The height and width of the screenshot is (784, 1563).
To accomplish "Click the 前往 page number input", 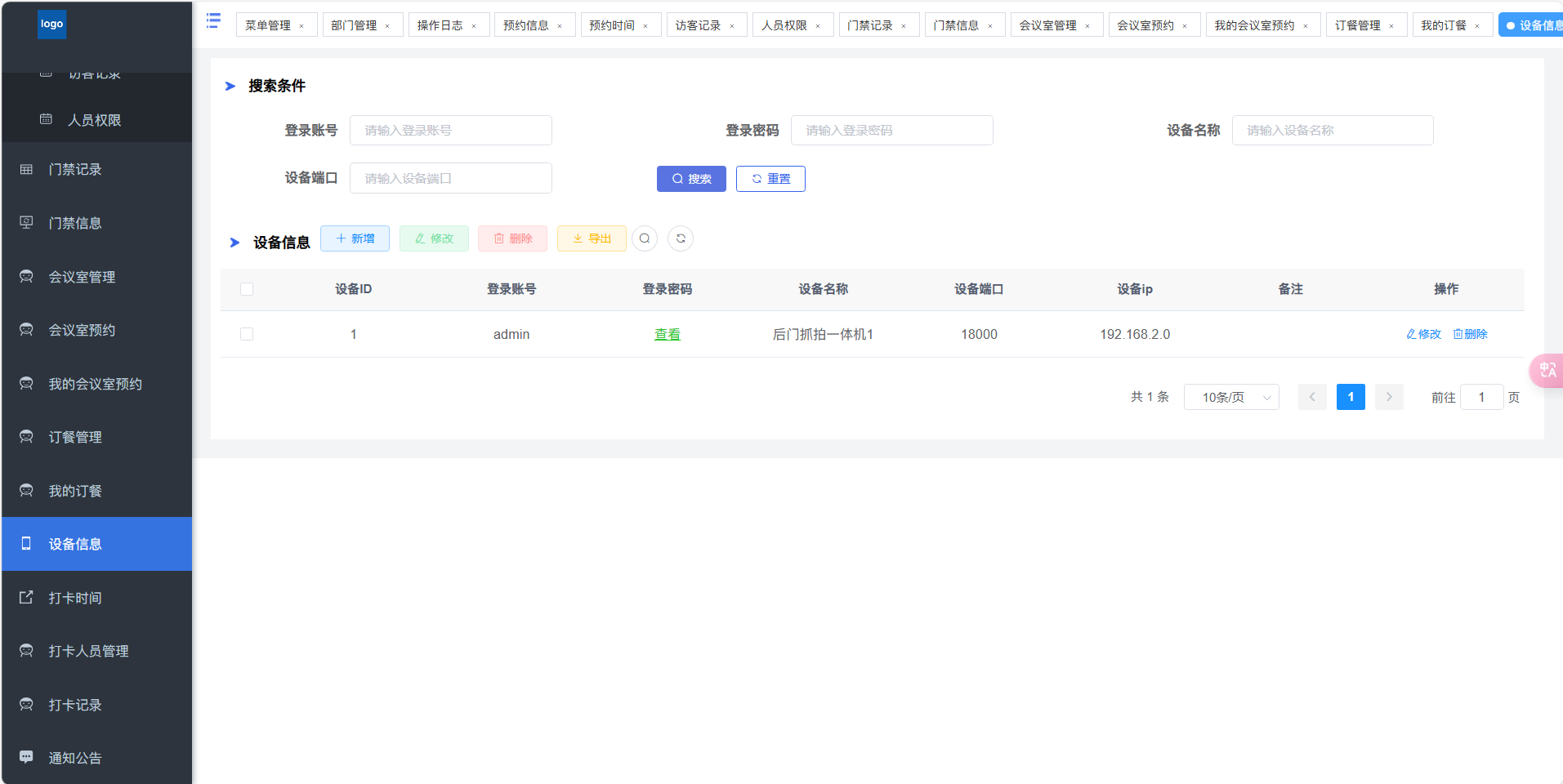I will coord(1481,397).
